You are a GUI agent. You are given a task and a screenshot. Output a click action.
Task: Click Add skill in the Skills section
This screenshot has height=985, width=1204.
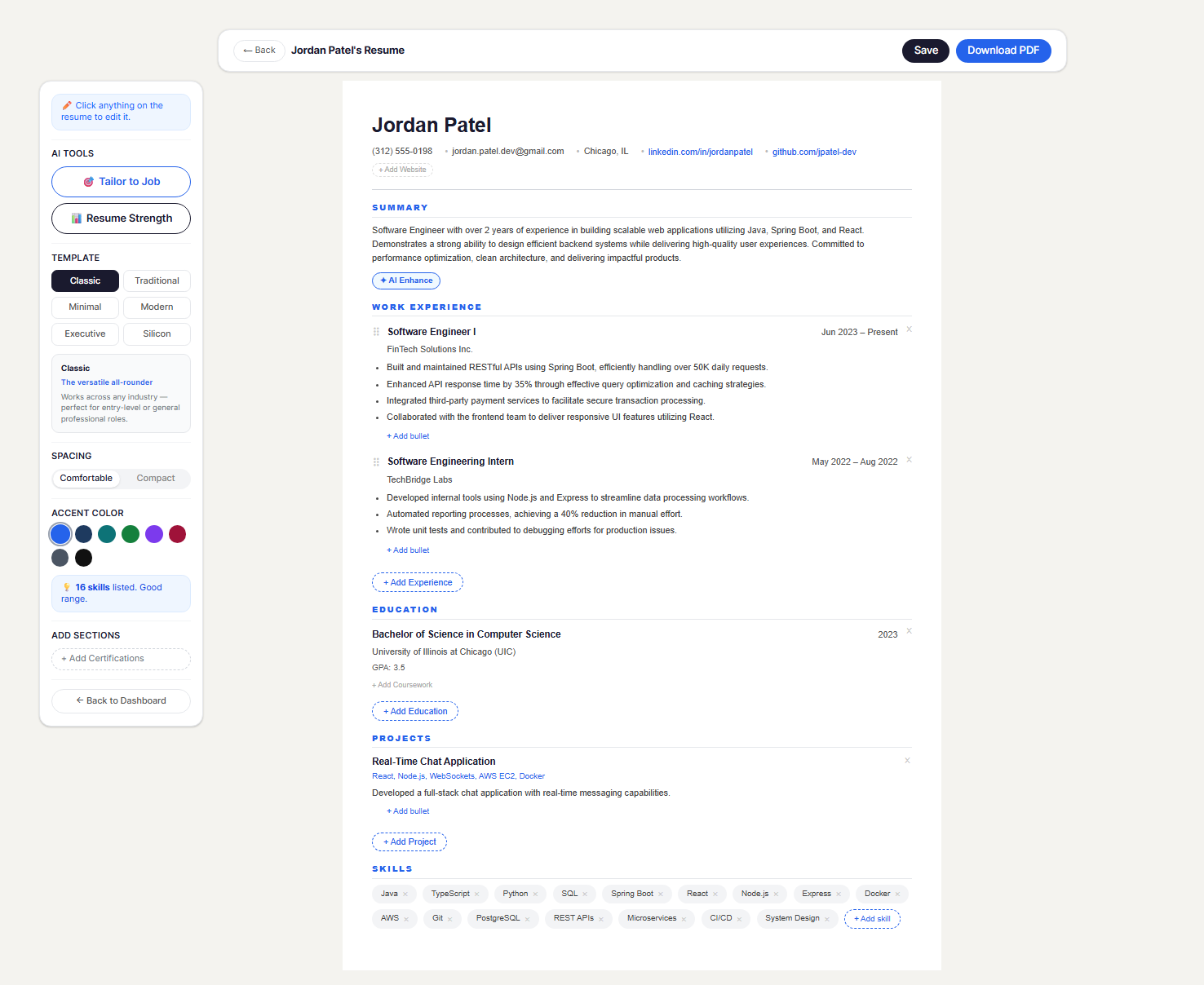coord(872,918)
